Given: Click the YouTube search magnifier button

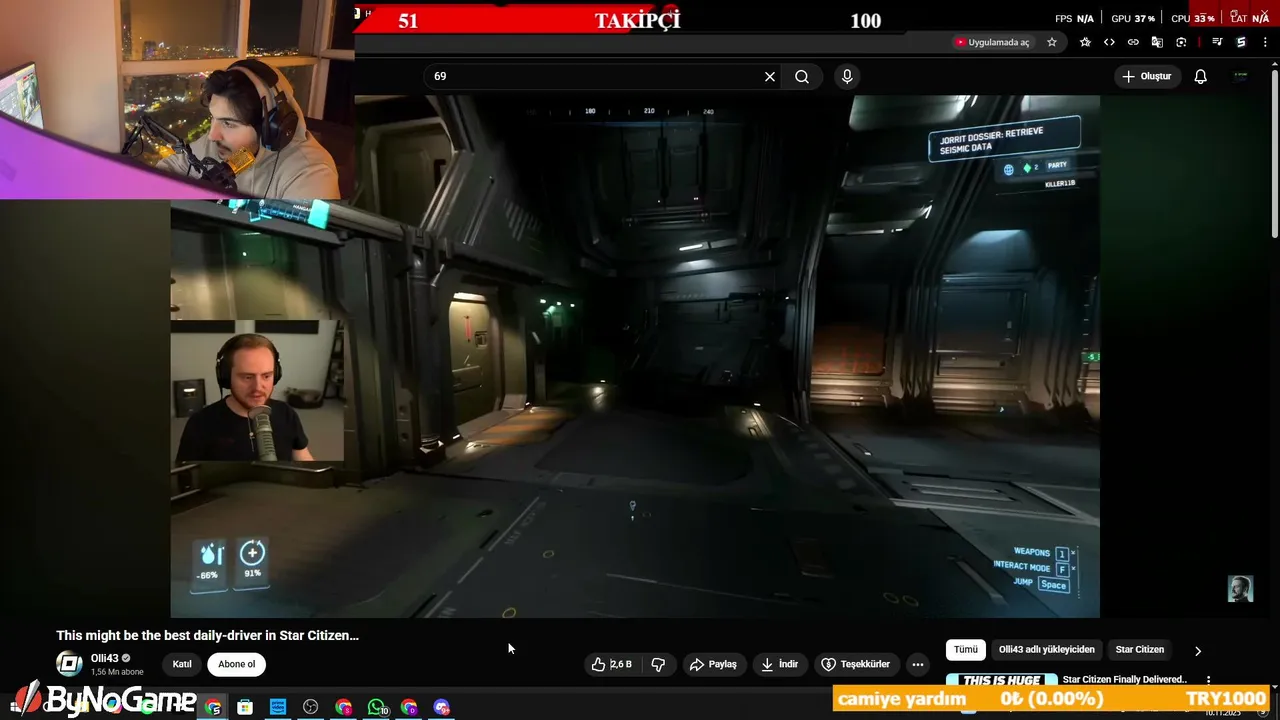Looking at the screenshot, I should click(x=802, y=77).
